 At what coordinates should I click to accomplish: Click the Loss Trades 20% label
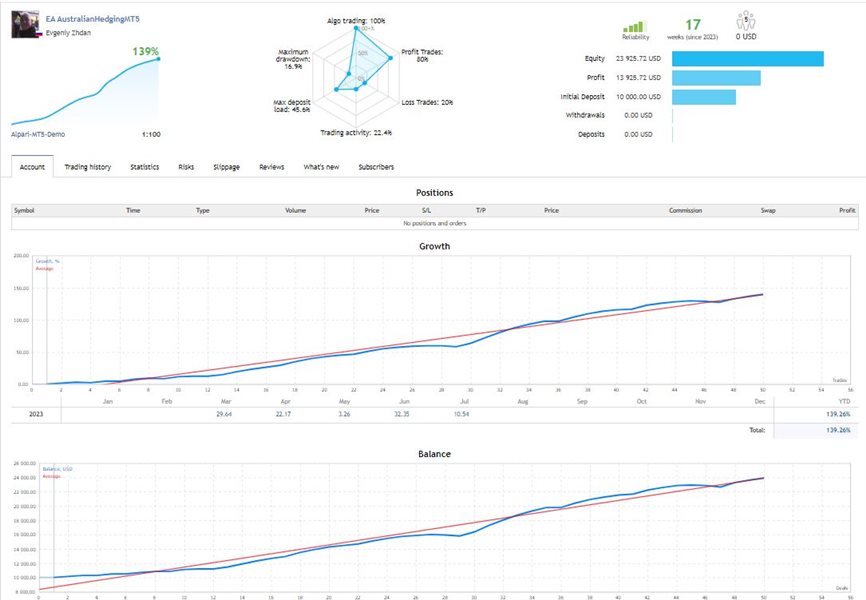[x=427, y=102]
